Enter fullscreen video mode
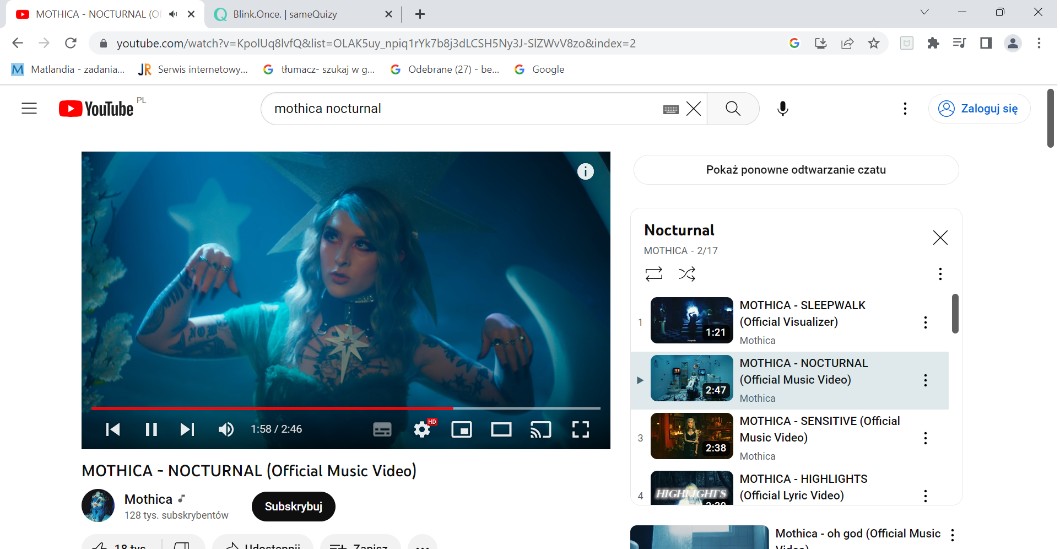This screenshot has width=1060, height=549. [580, 429]
